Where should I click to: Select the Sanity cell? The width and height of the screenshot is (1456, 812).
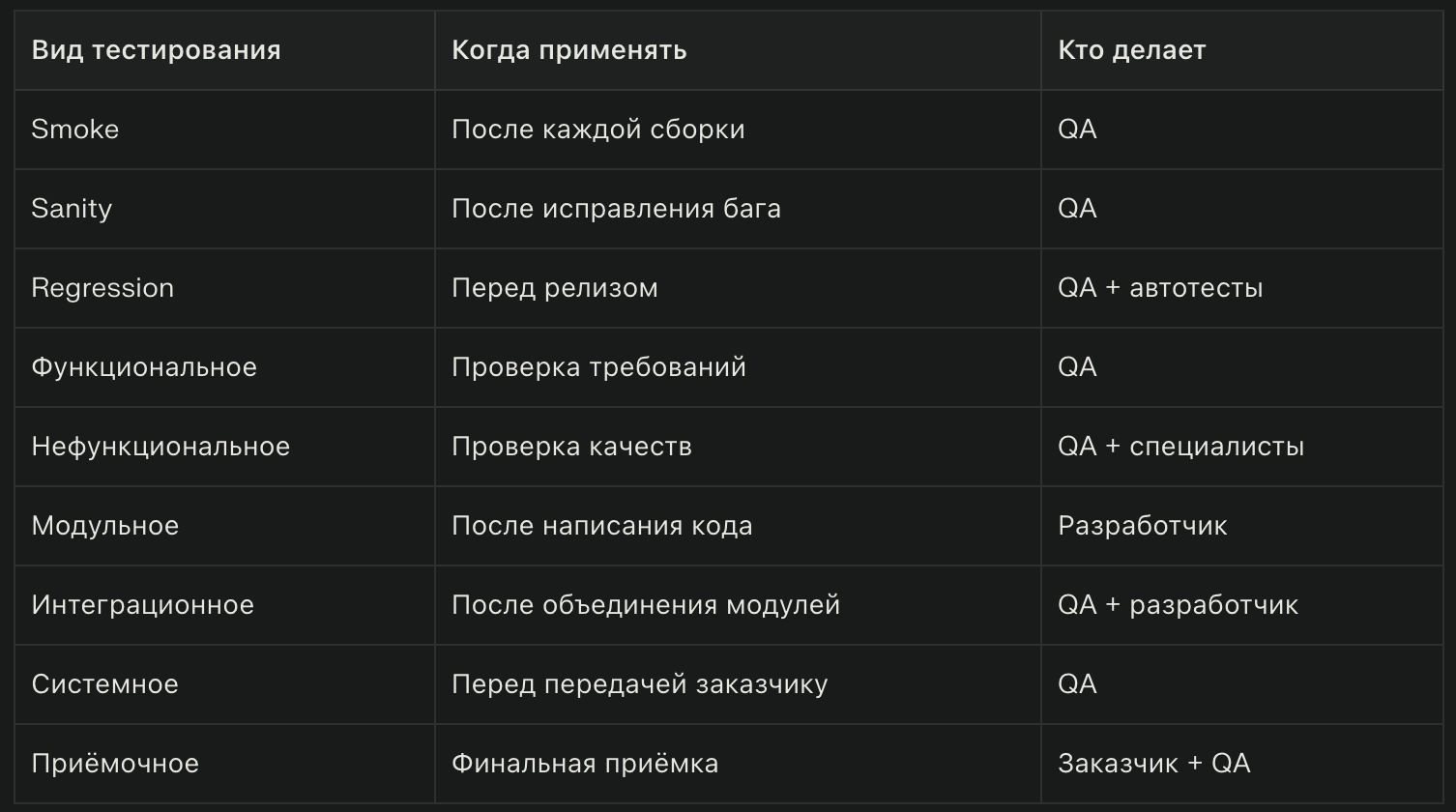[x=224, y=209]
